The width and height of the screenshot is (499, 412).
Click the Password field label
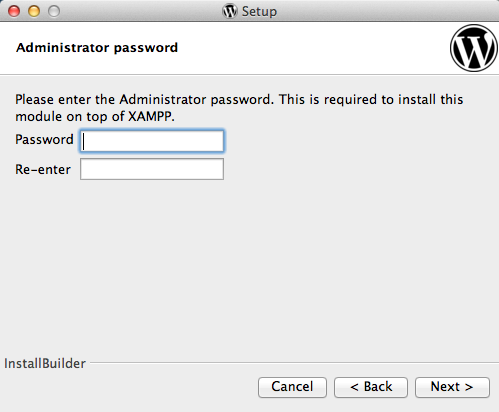coord(44,139)
